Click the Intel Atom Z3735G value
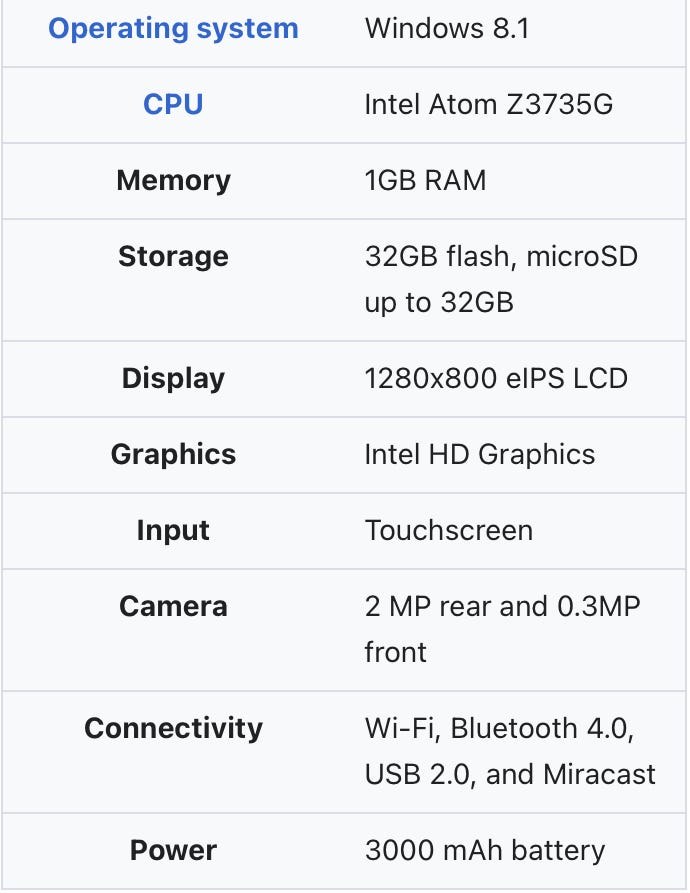 tap(488, 104)
